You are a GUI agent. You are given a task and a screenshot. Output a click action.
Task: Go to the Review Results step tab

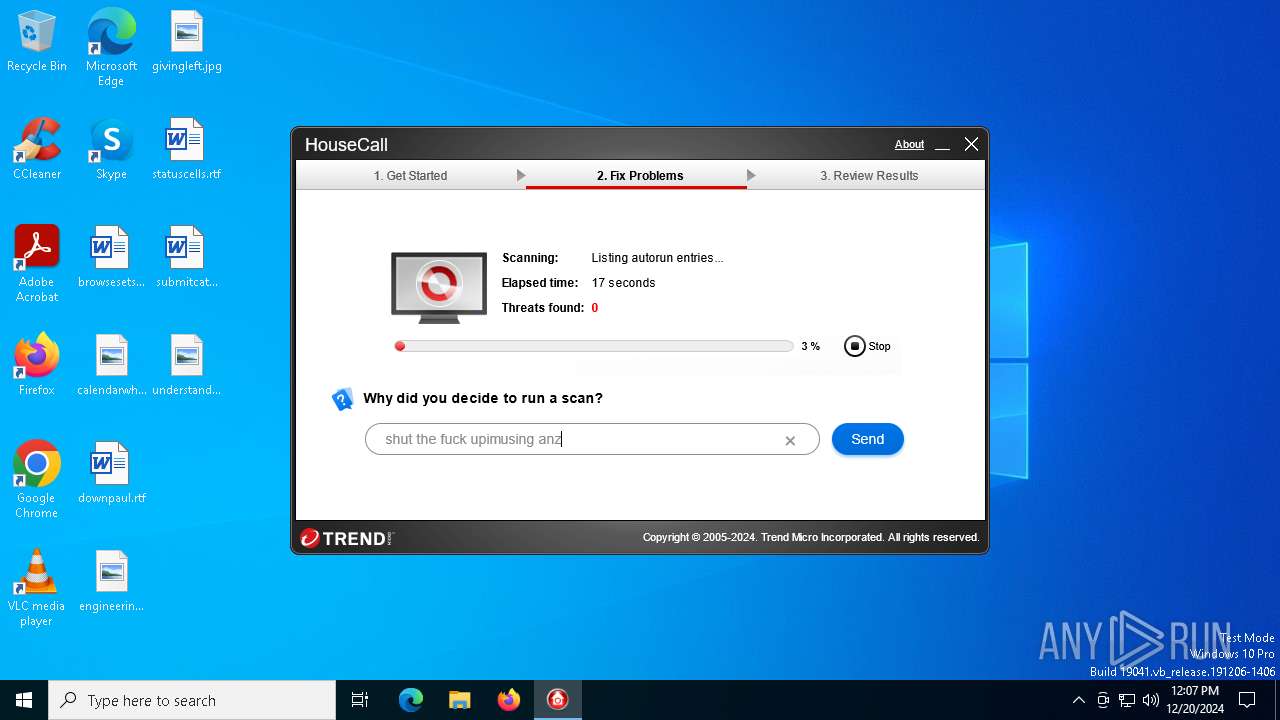point(869,176)
